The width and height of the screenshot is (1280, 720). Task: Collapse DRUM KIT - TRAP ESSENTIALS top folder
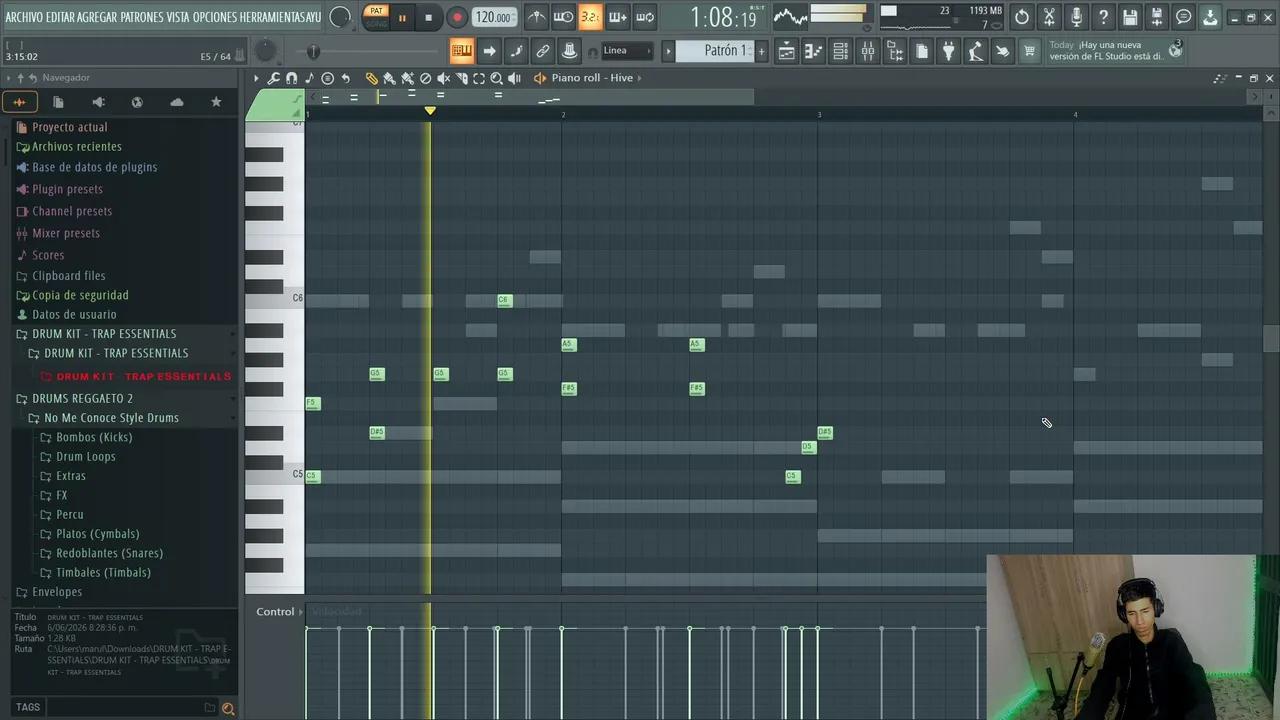tap(104, 333)
